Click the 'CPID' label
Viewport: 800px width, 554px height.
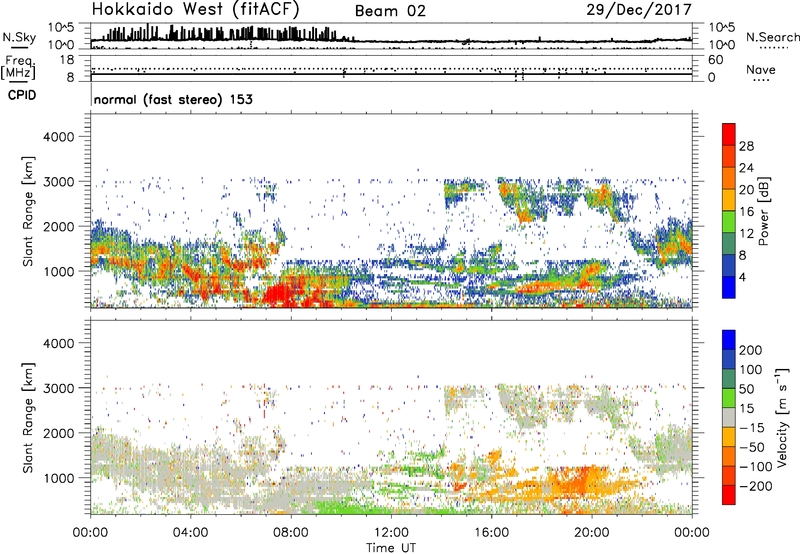(x=22, y=95)
